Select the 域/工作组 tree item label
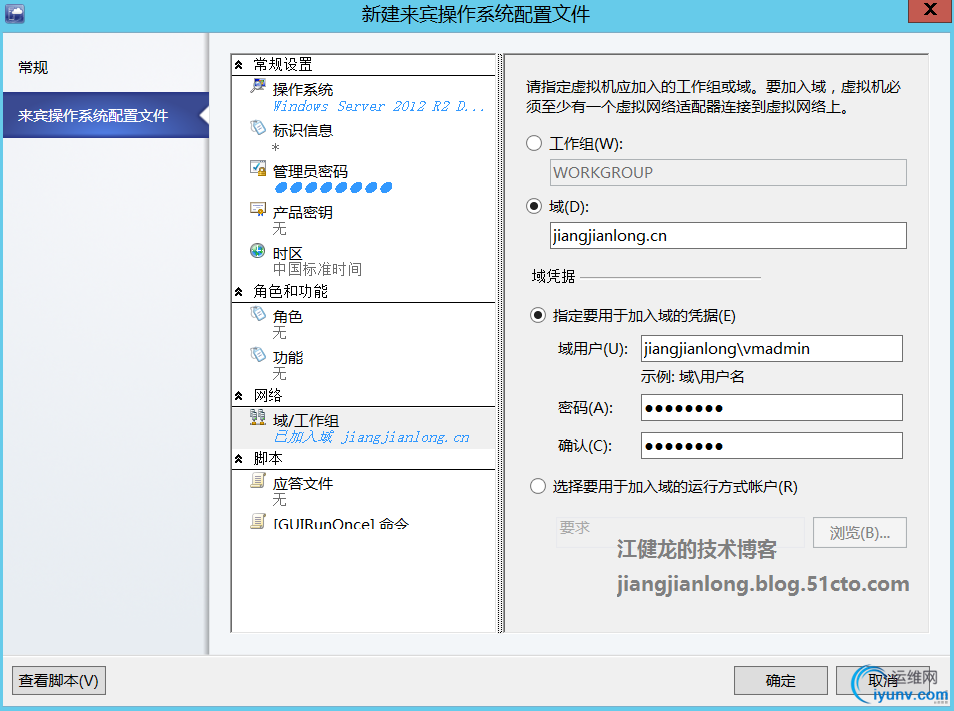This screenshot has height=711, width=954. pos(306,420)
